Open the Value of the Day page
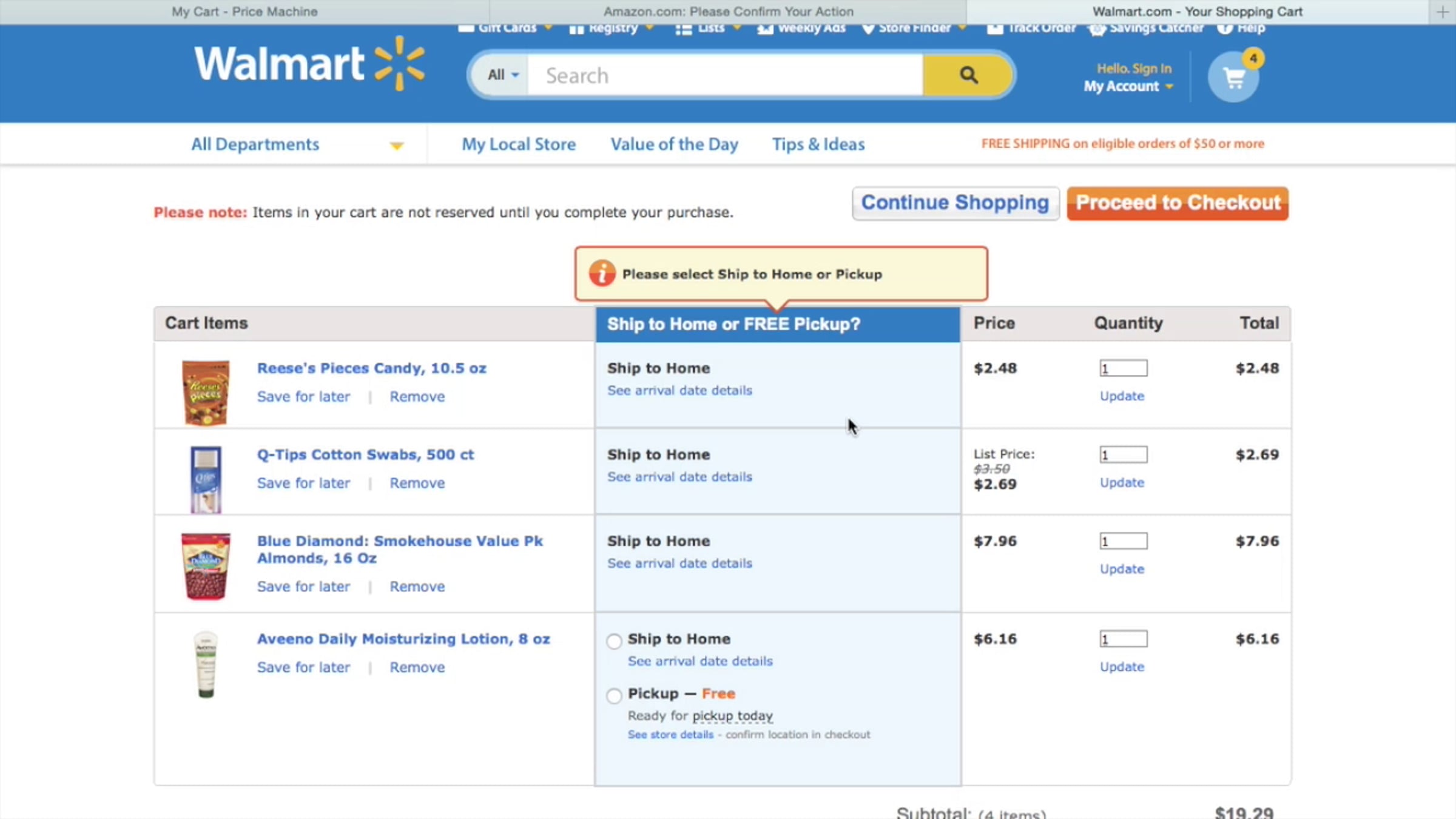 pyautogui.click(x=674, y=144)
